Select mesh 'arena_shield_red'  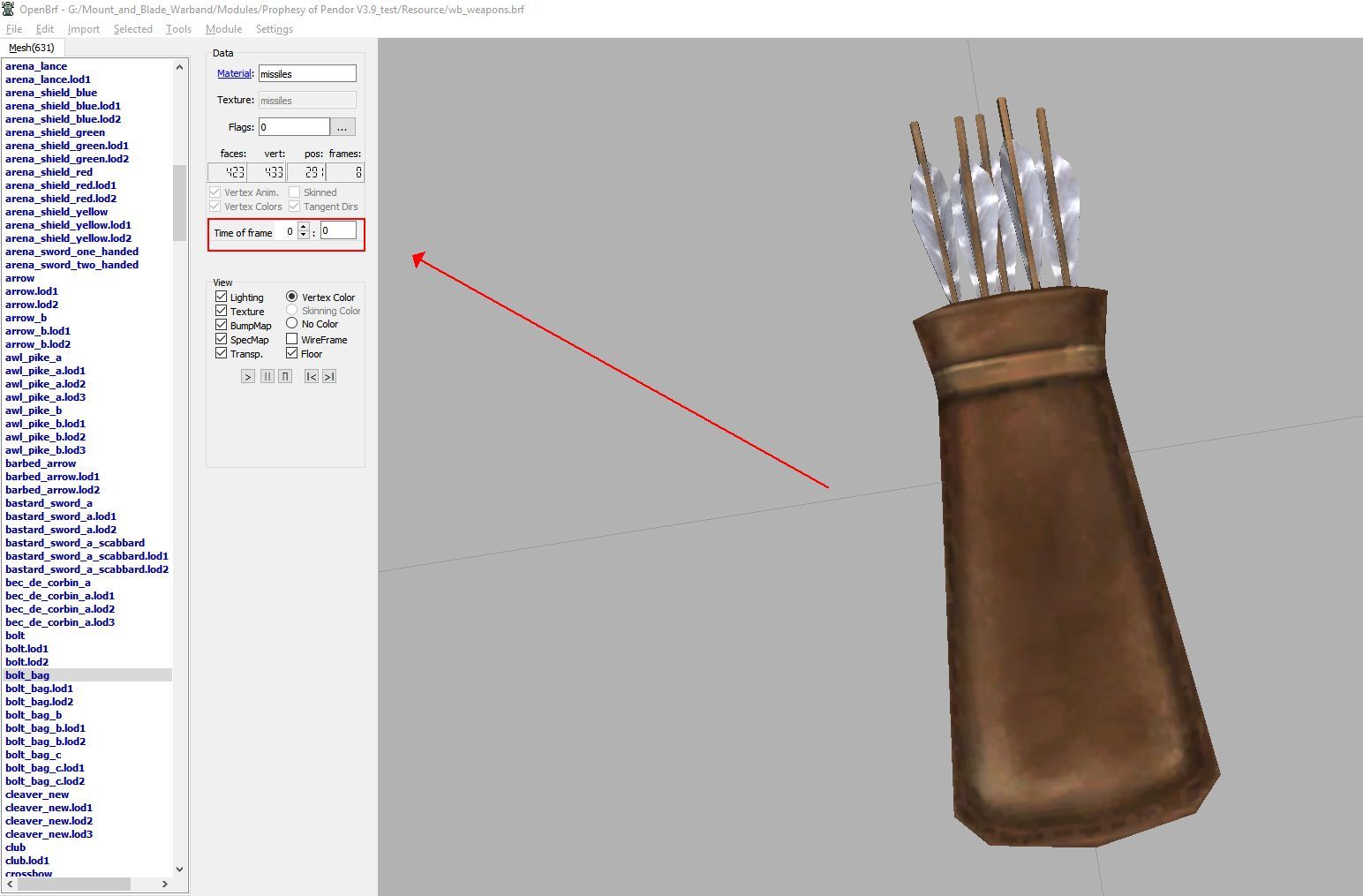(49, 172)
